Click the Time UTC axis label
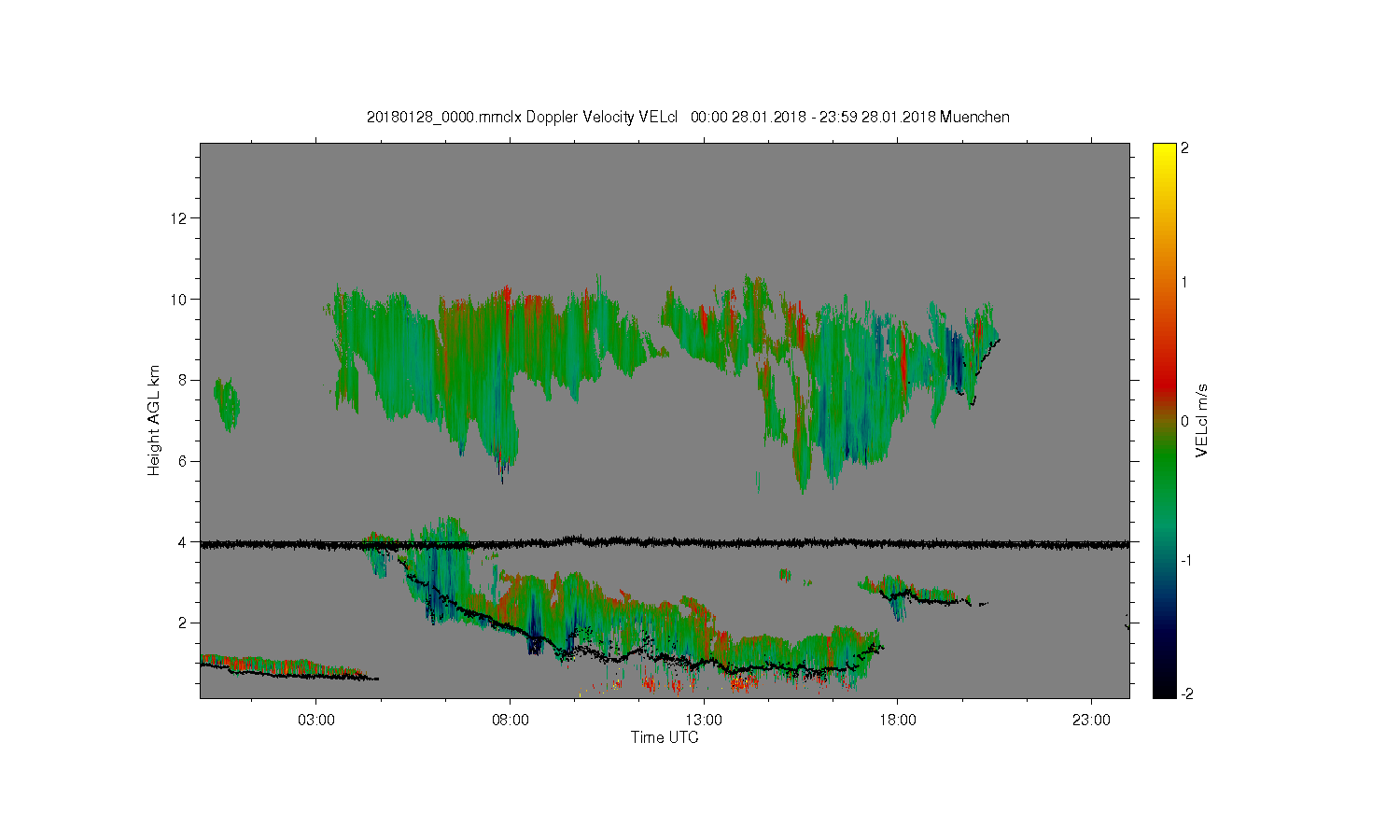Viewport: 1400px width, 840px height. click(665, 737)
